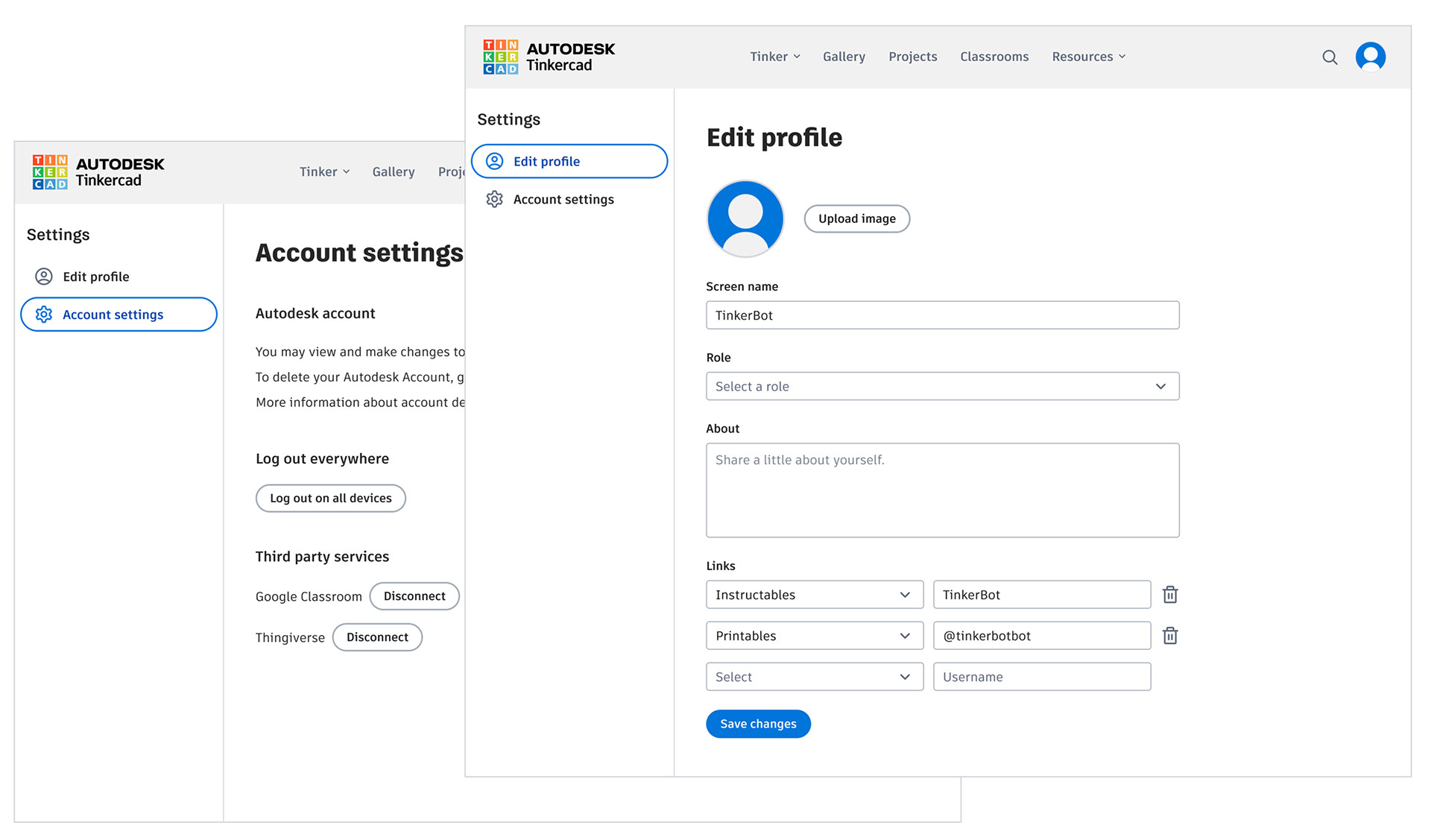This screenshot has width=1431, height=840.
Task: Delete the Instructables link row
Action: point(1169,595)
